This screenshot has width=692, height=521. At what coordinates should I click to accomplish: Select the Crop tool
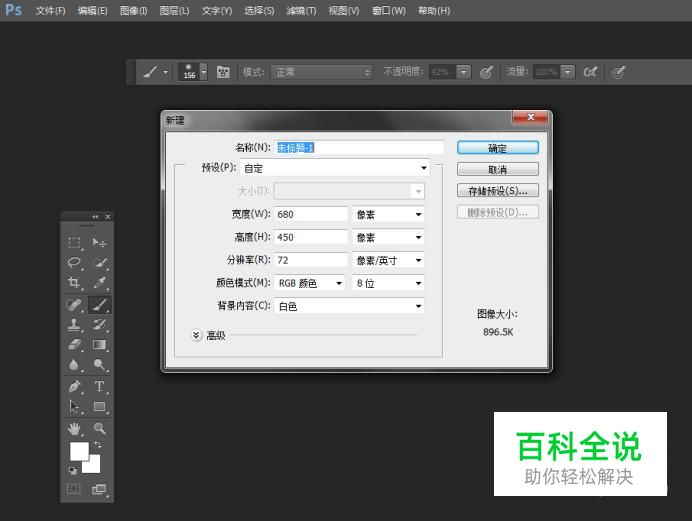click(74, 284)
